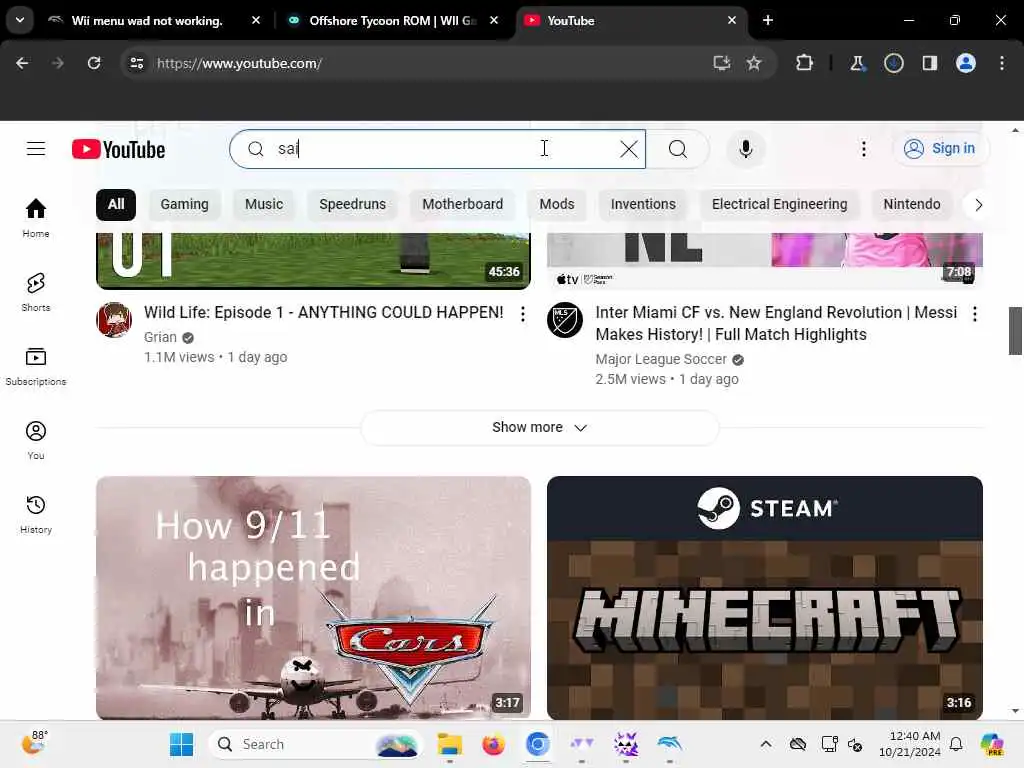Select the Nintendo filter chip
The width and height of the screenshot is (1024, 768).
click(x=912, y=204)
